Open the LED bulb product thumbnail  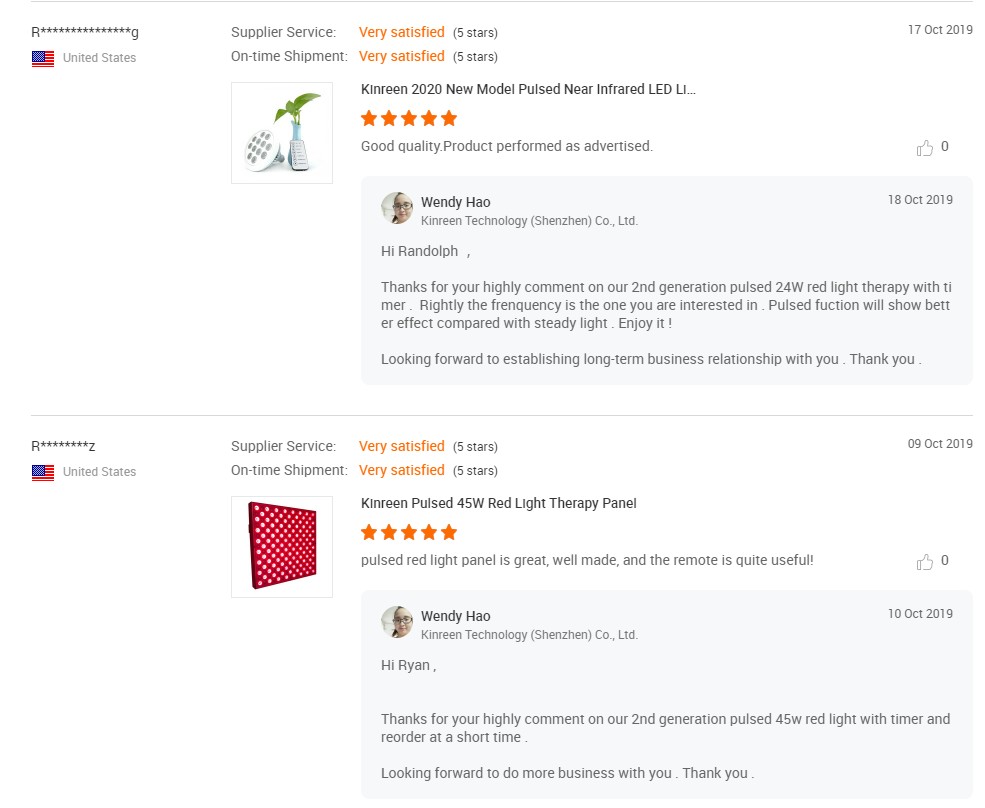click(282, 133)
